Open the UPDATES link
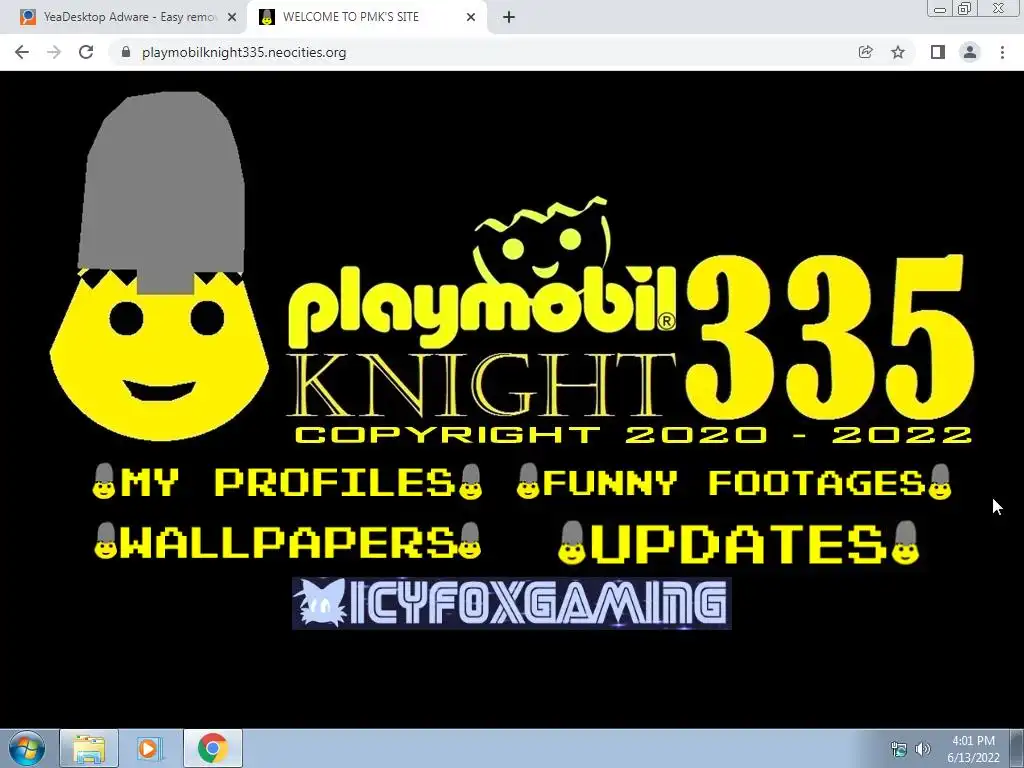This screenshot has width=1024, height=768. 739,543
